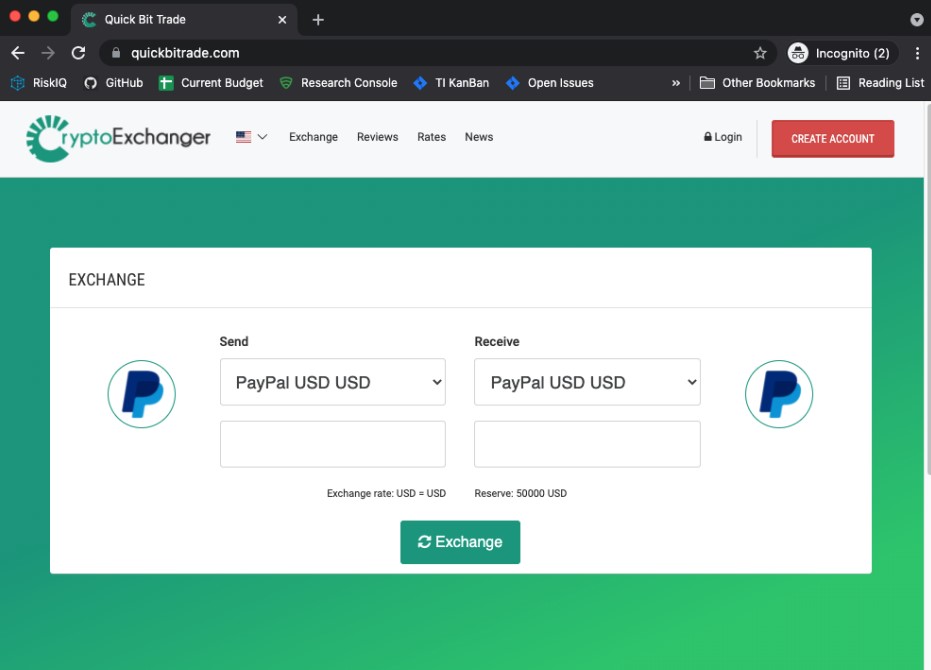Bookmark this page with the star icon
This screenshot has width=931, height=670.
point(760,53)
